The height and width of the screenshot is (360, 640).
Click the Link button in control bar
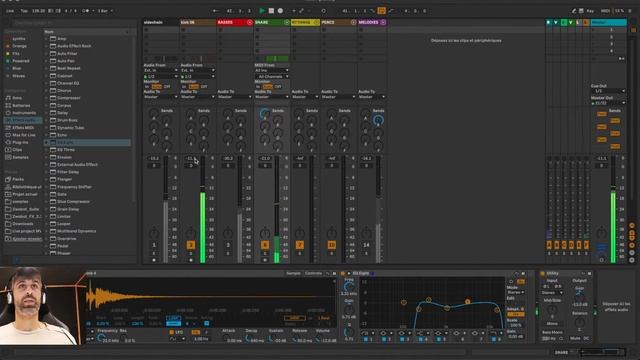10,11
